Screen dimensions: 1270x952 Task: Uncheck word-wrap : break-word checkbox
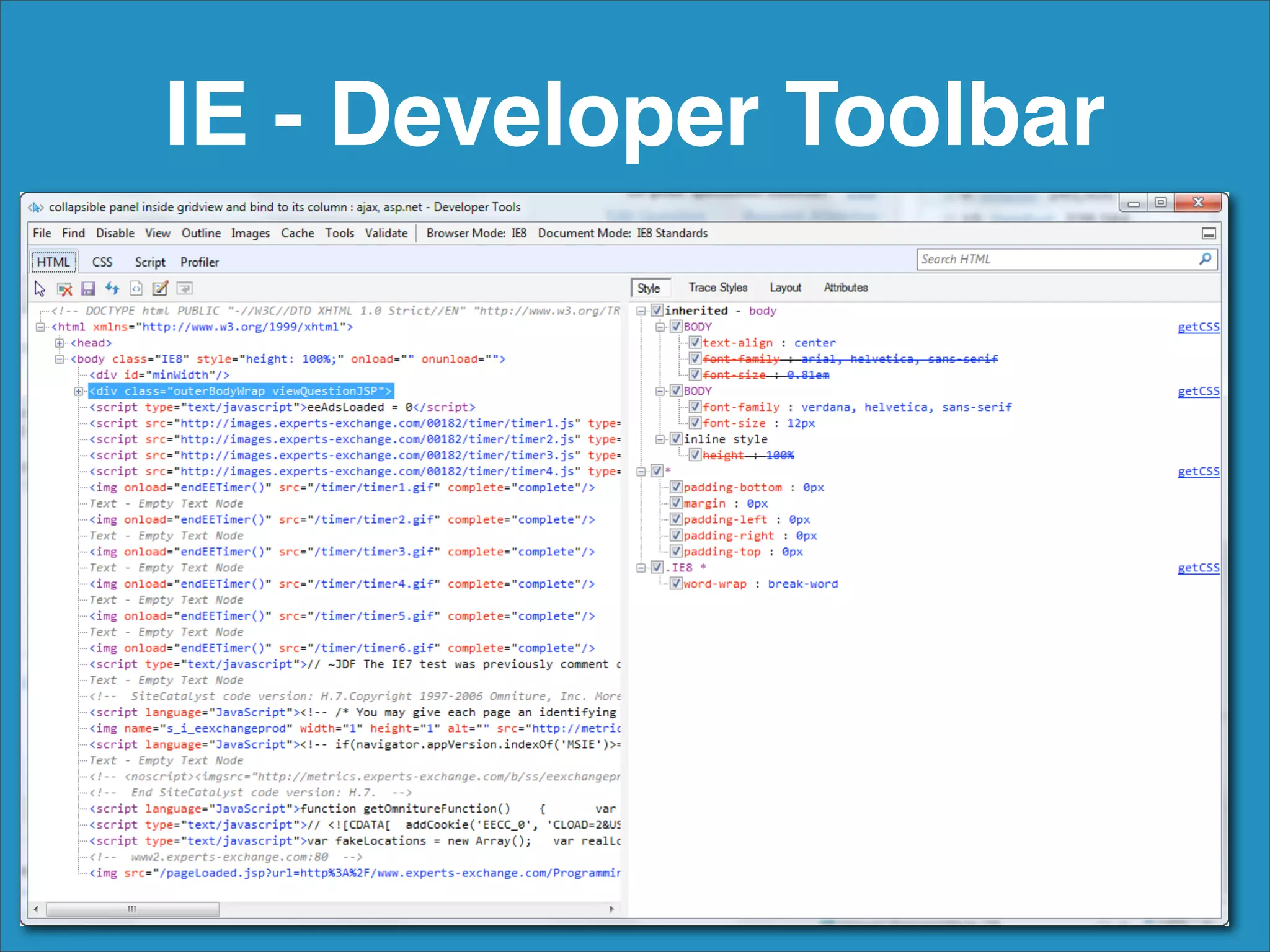coord(677,584)
